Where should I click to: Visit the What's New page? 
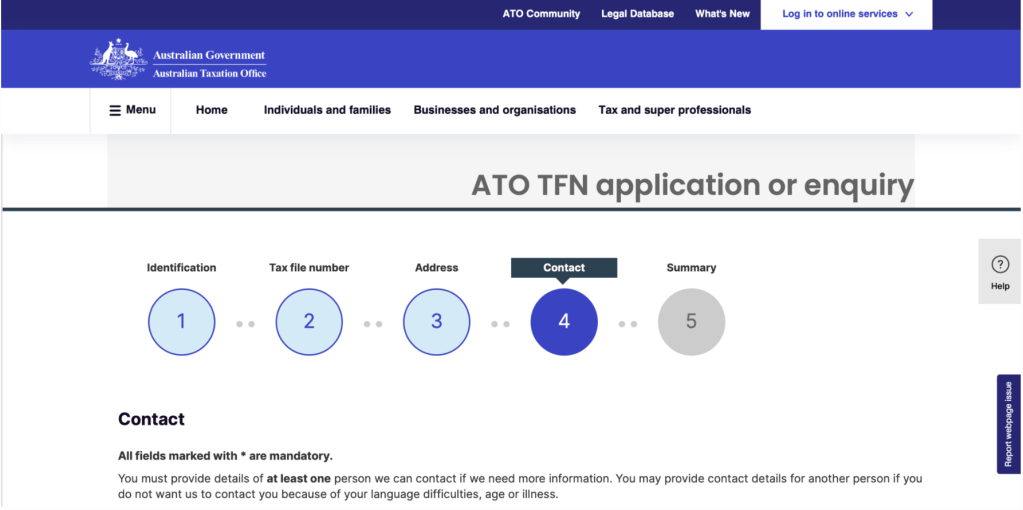722,14
